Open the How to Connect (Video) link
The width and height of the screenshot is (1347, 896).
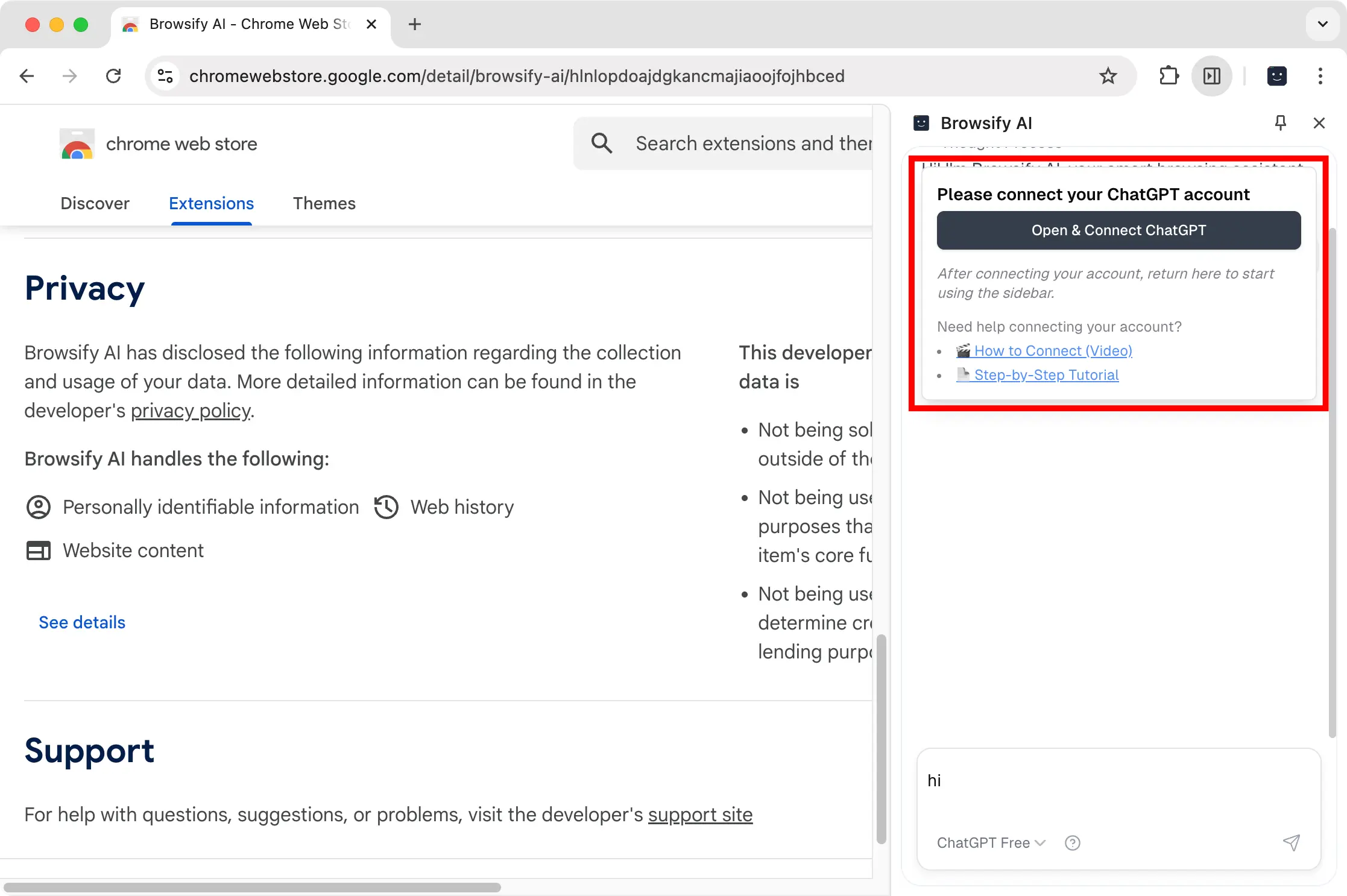click(1044, 351)
